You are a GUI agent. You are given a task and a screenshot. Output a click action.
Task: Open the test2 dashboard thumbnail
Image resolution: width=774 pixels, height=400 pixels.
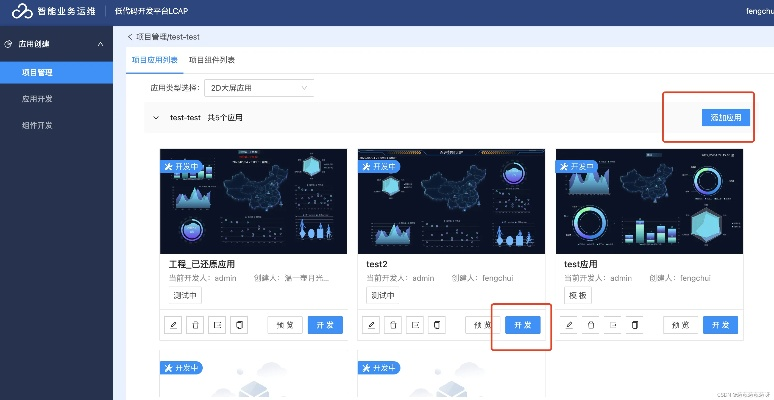tap(451, 201)
